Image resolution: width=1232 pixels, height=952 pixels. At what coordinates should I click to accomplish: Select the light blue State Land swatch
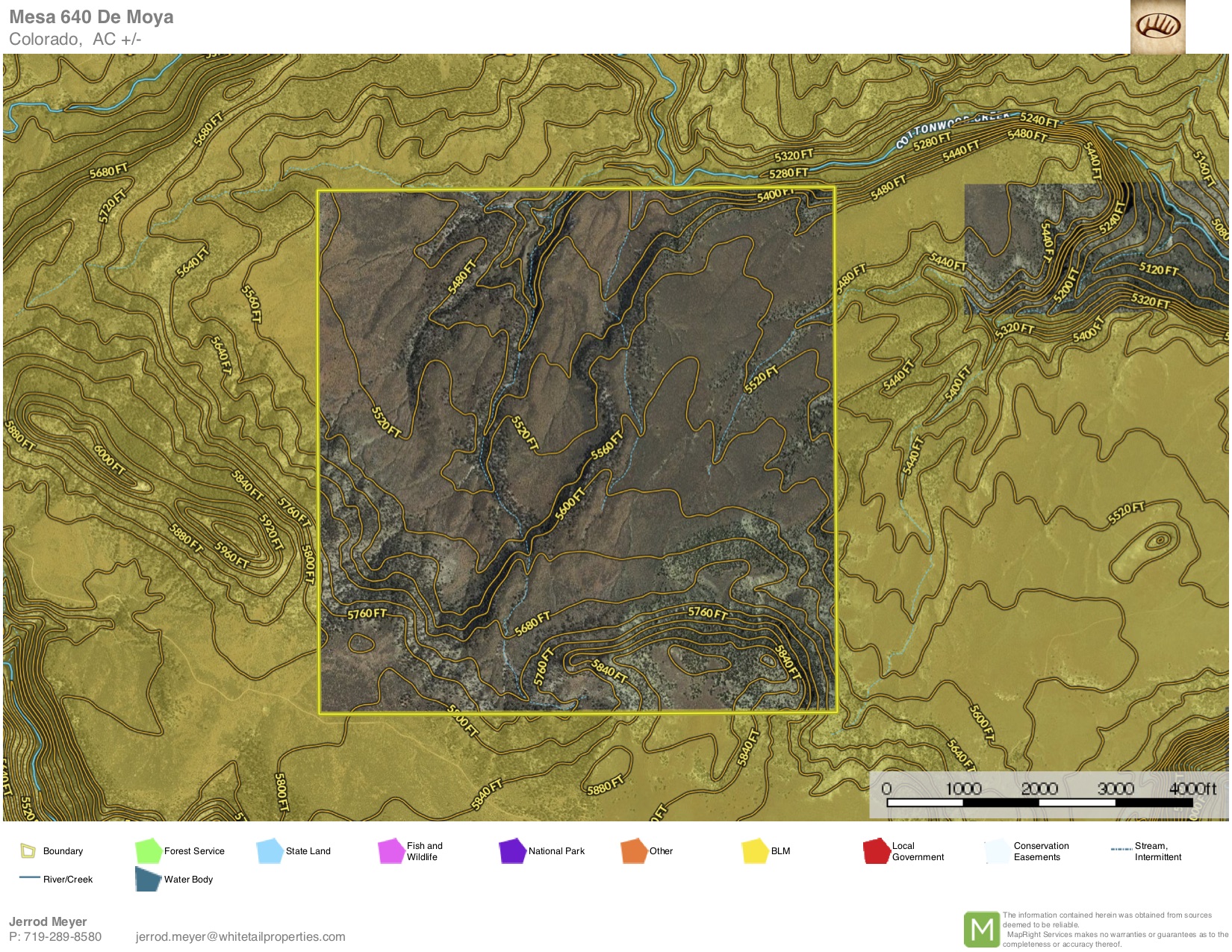click(270, 850)
